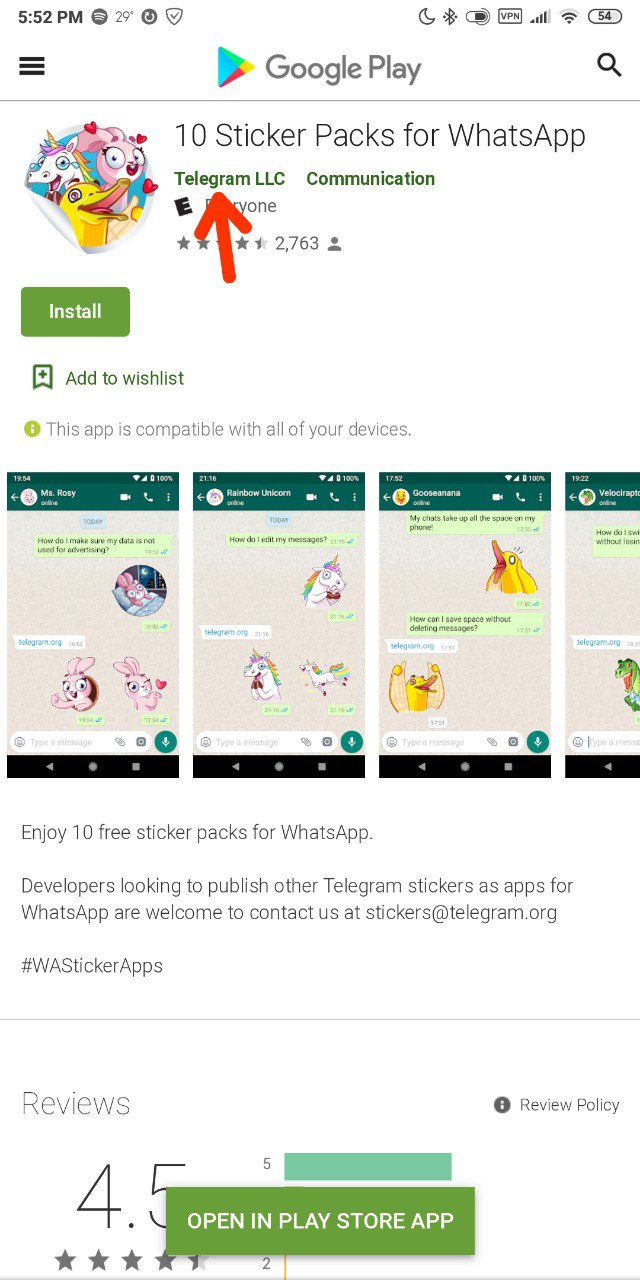
Task: Open the Communication category link
Action: (x=370, y=179)
